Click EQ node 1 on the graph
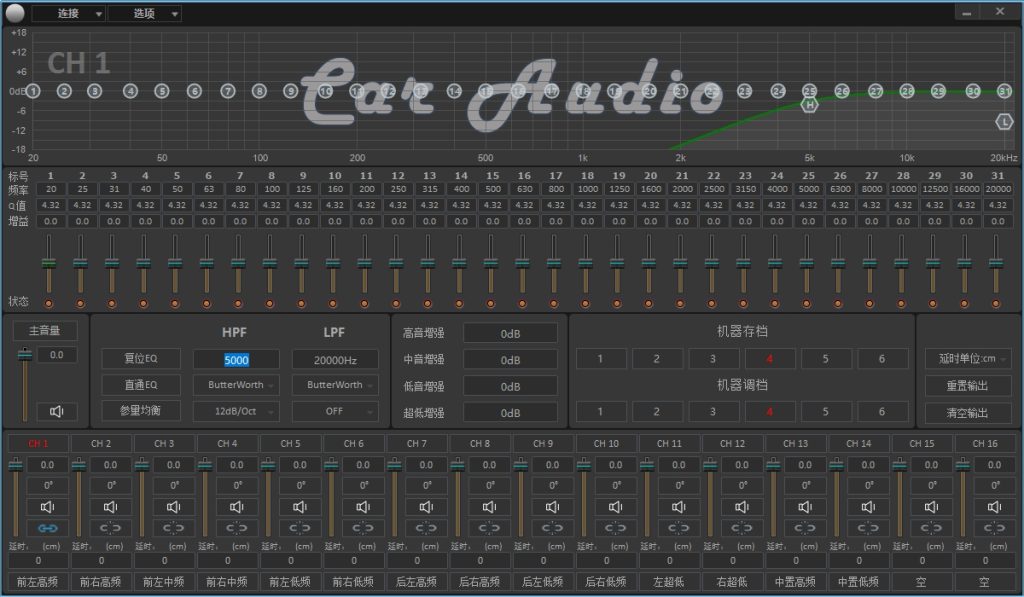 pyautogui.click(x=33, y=91)
